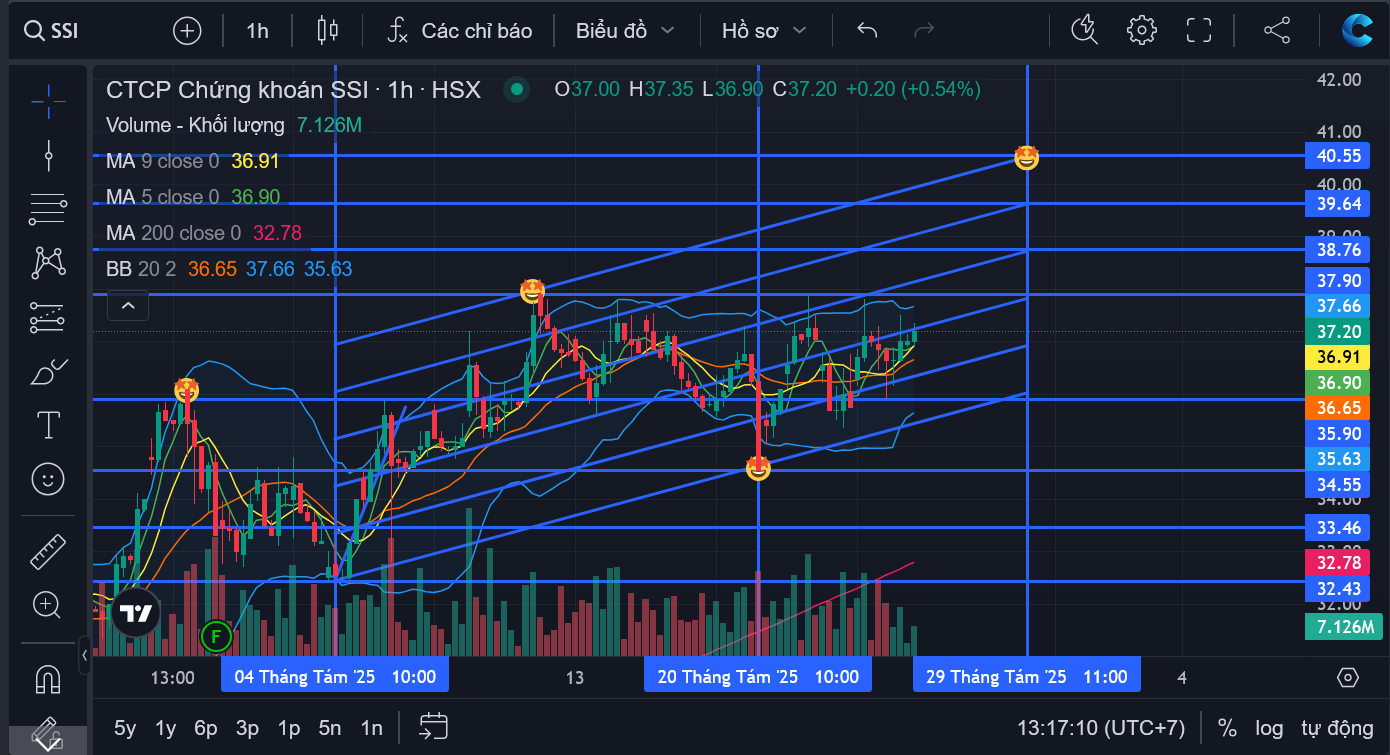Click the share chart icon

(x=1277, y=30)
